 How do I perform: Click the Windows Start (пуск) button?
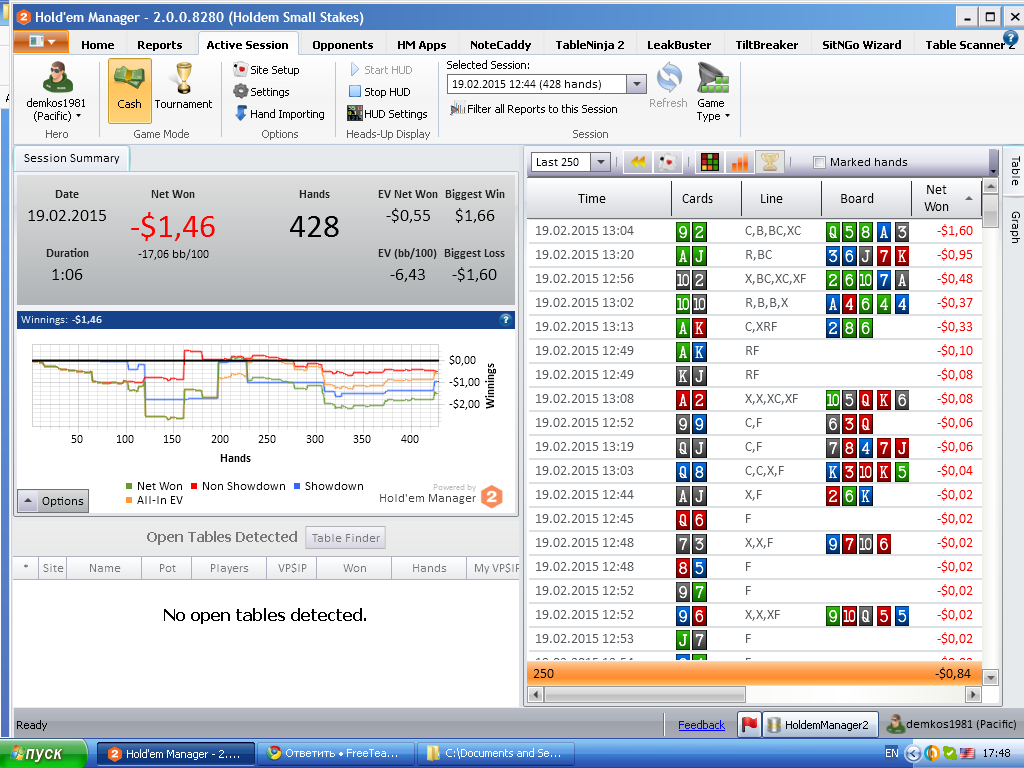43,753
